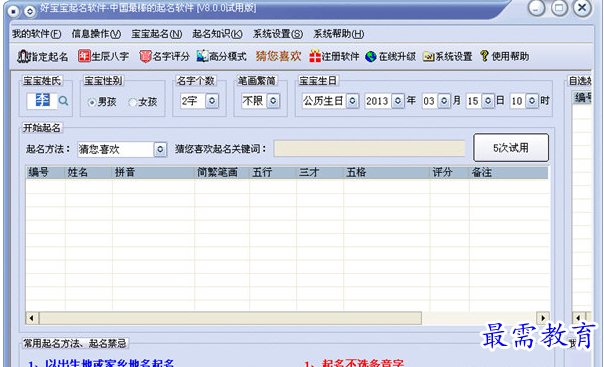Click the 简繁笔画 column header
604x367 pixels.
tap(221, 172)
